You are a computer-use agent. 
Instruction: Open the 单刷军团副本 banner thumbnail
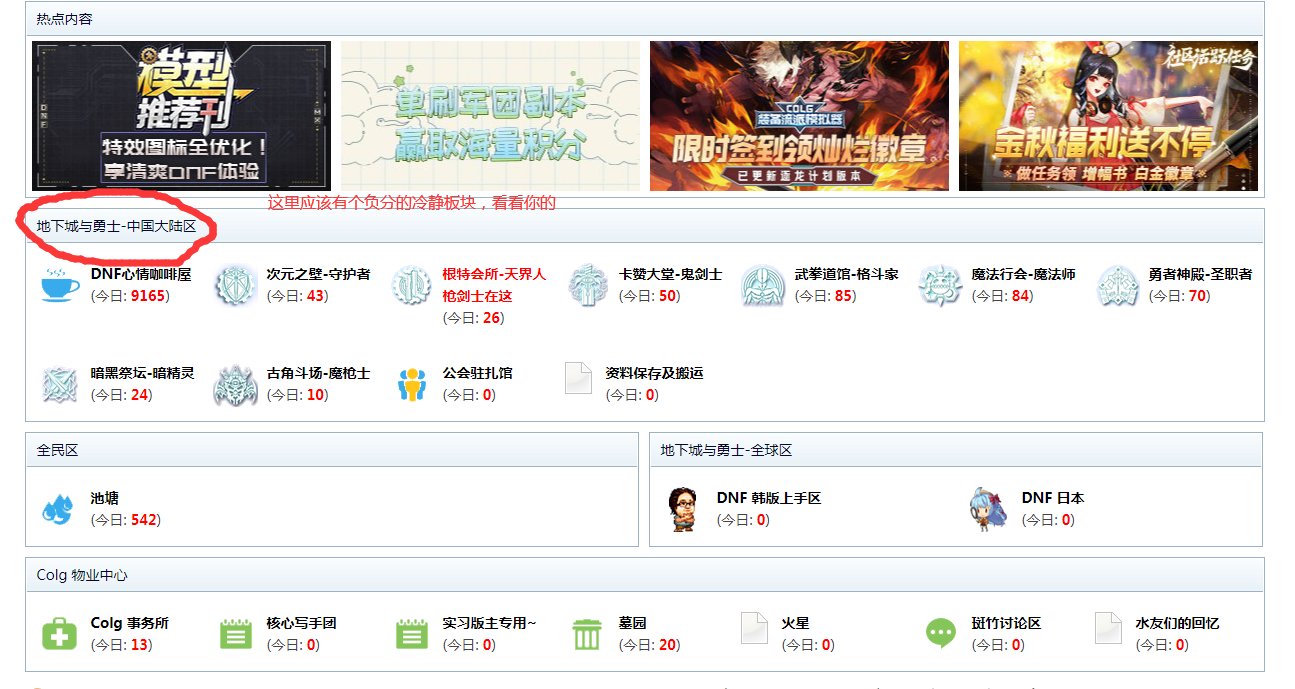(x=490, y=116)
